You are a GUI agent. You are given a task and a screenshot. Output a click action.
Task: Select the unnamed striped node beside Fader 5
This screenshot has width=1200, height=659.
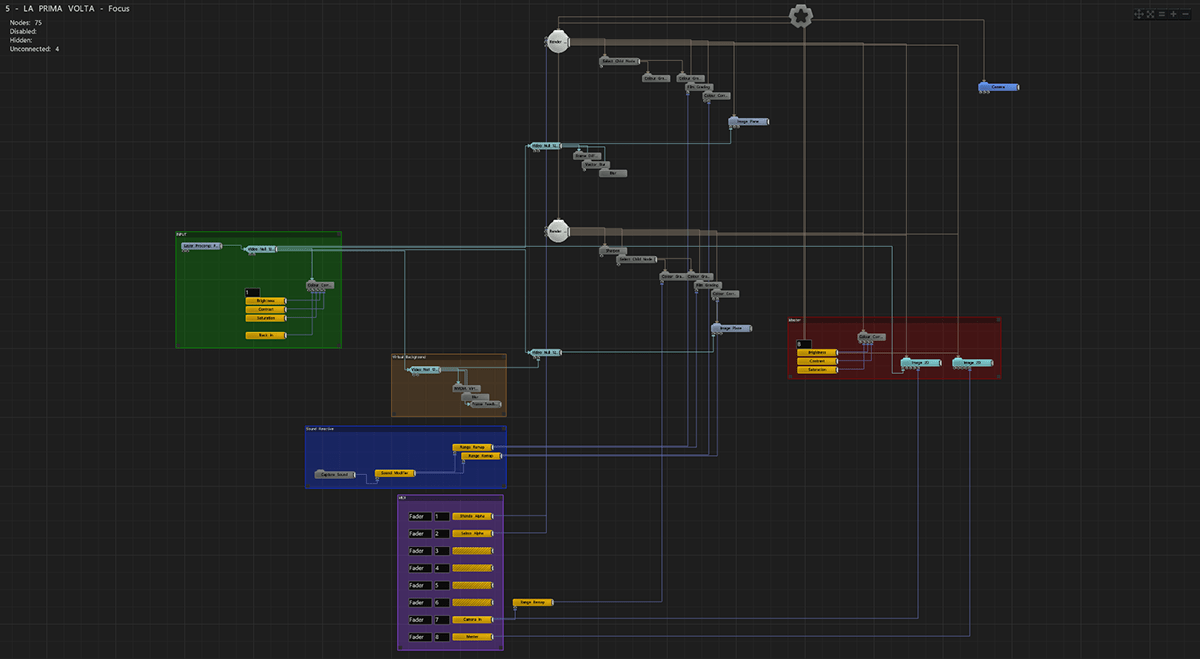[473, 585]
